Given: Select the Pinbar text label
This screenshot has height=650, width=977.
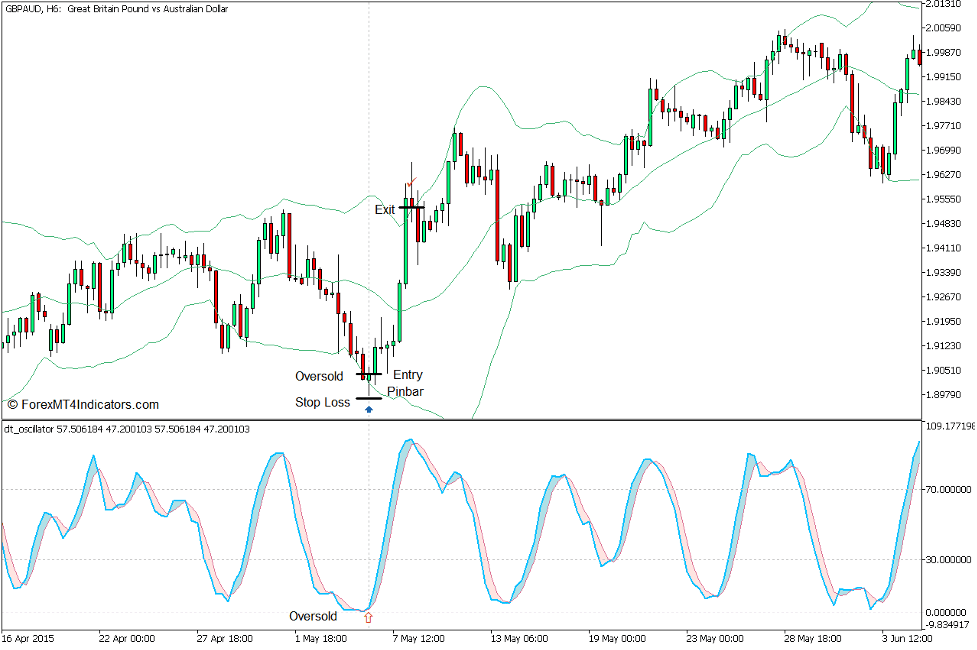Looking at the screenshot, I should coord(406,392).
